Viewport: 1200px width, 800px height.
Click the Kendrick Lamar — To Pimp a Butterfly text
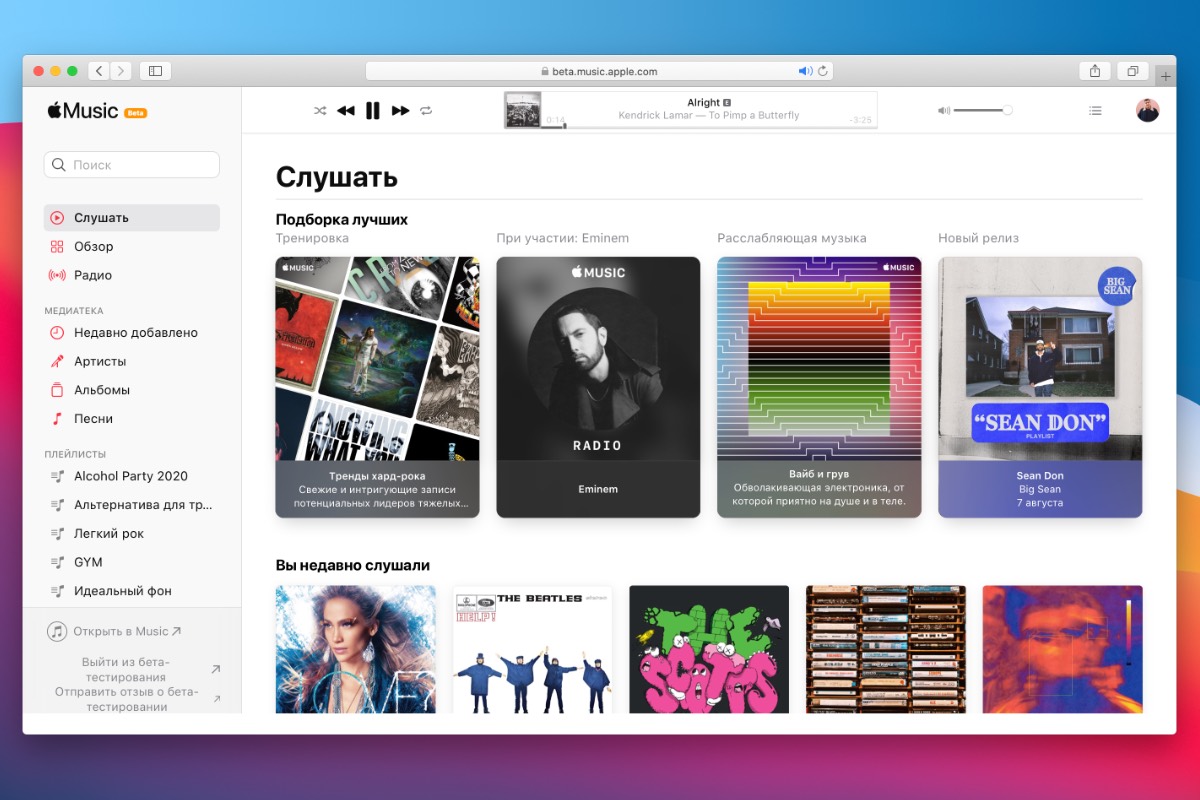pyautogui.click(x=709, y=116)
